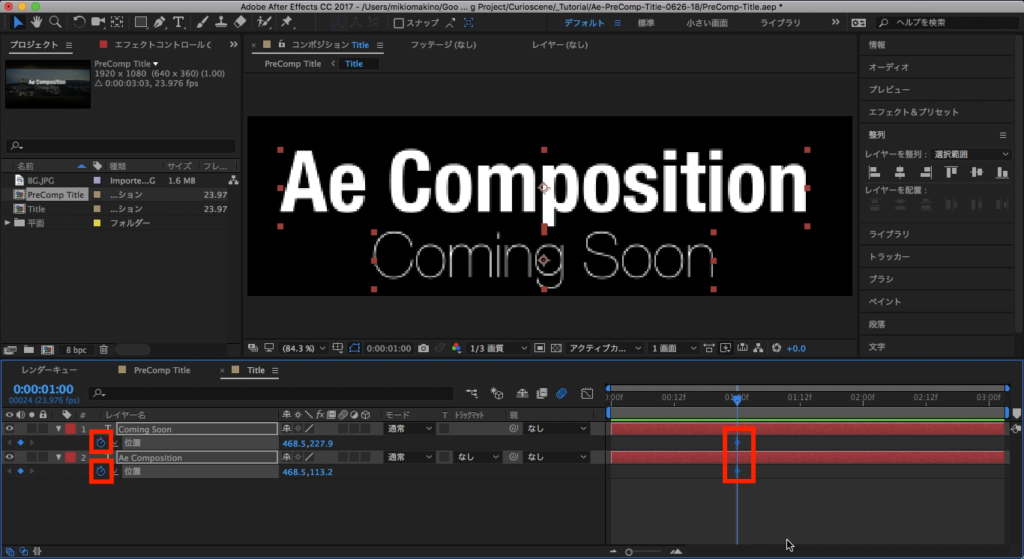Image resolution: width=1024 pixels, height=559 pixels.
Task: Enable the スナップ checkbox
Action: [398, 23]
